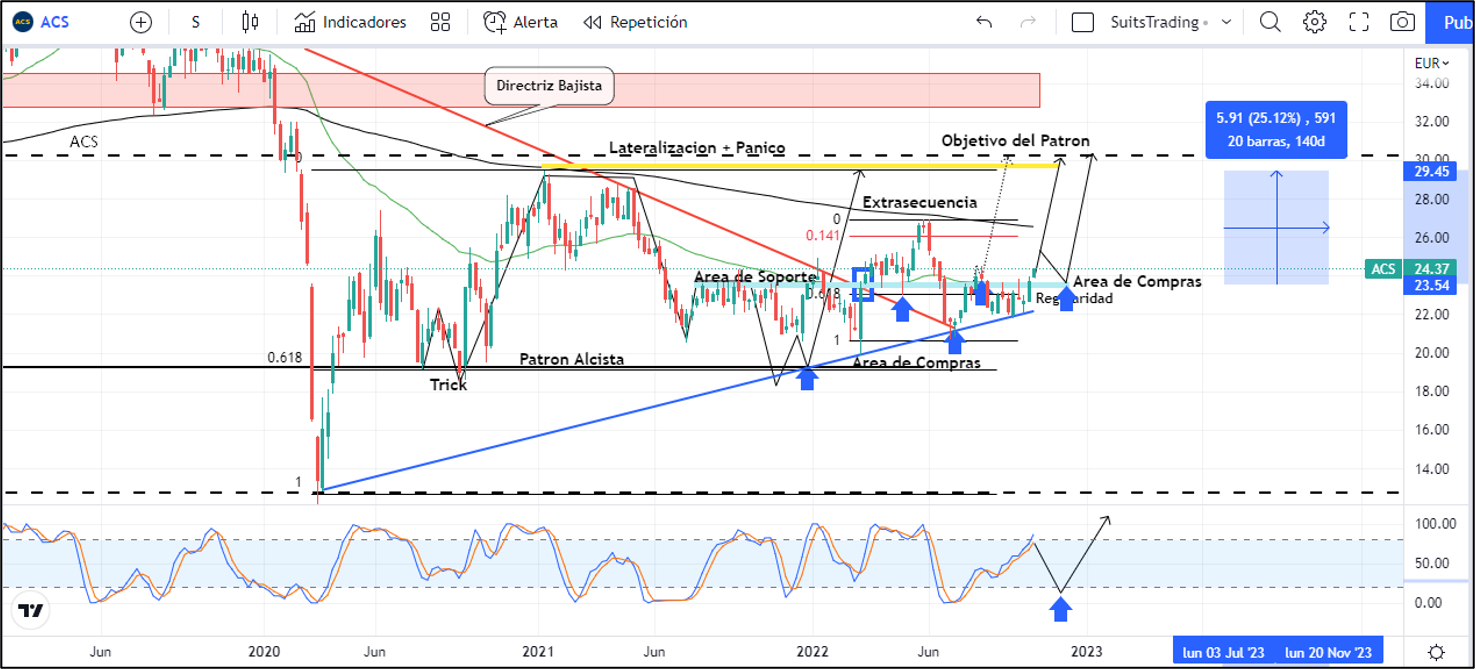Click the quick search magnifier icon
This screenshot has height=670, width=1476.
pyautogui.click(x=1270, y=22)
